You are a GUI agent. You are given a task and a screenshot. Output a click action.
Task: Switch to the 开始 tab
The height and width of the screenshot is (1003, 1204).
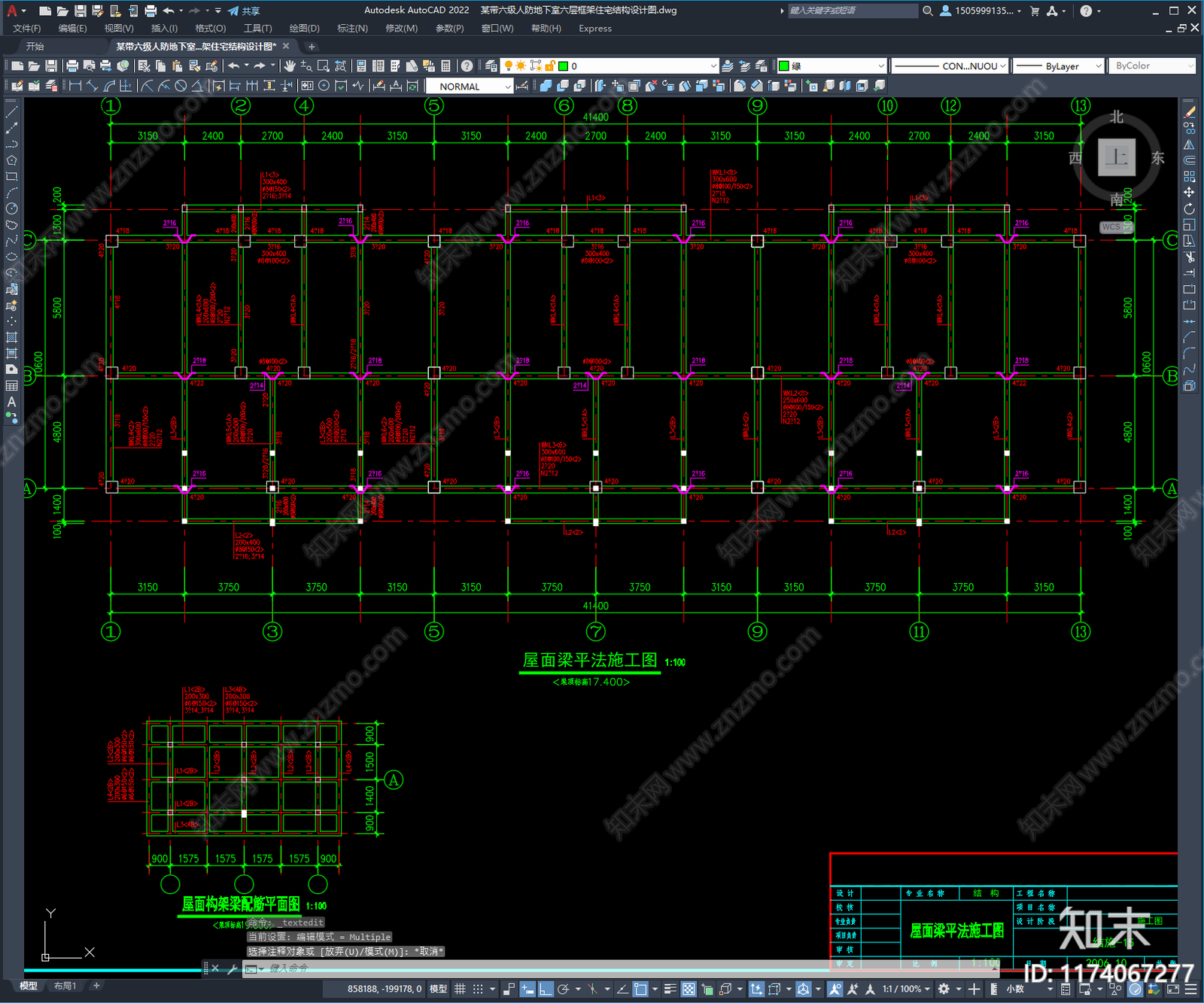(35, 47)
